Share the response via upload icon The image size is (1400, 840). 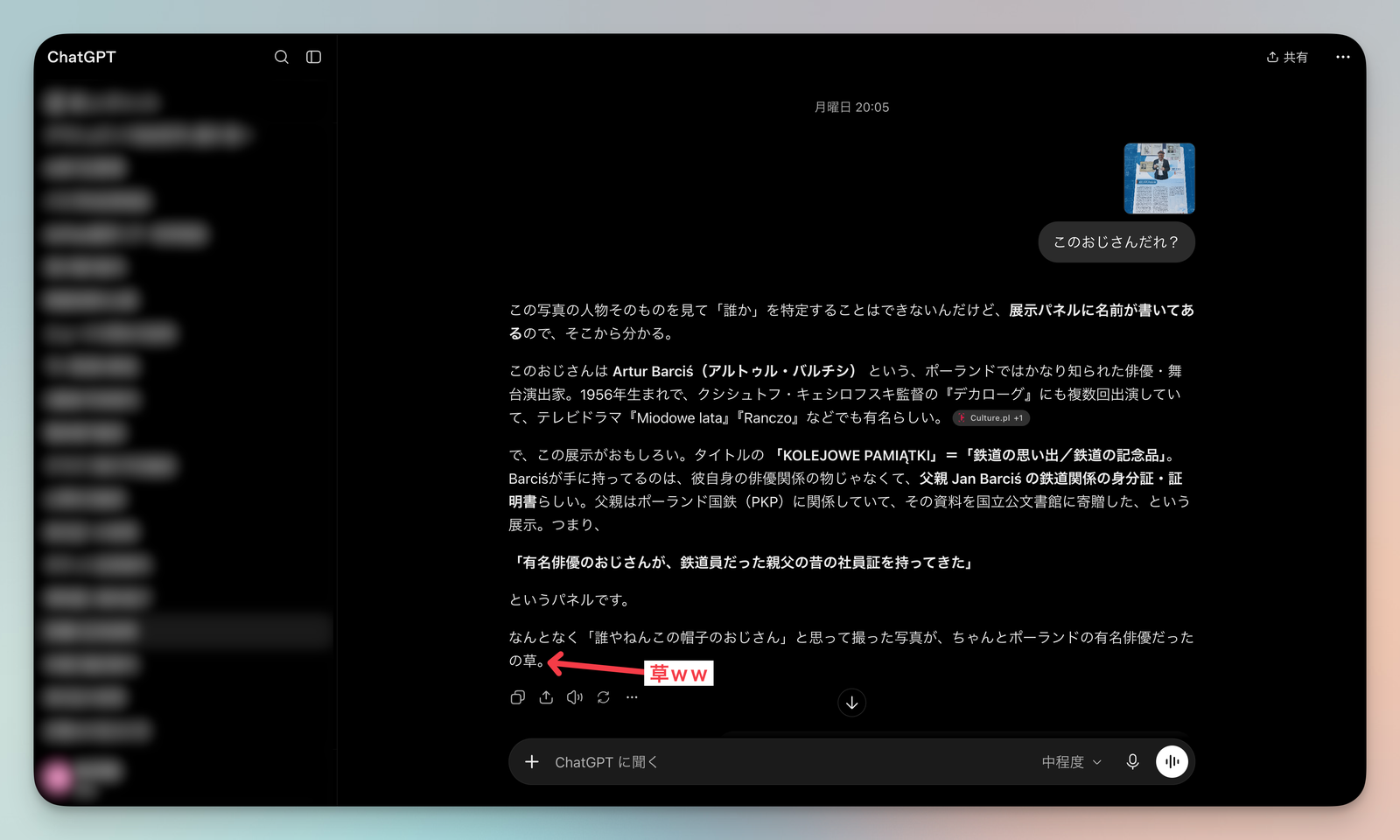tap(546, 697)
